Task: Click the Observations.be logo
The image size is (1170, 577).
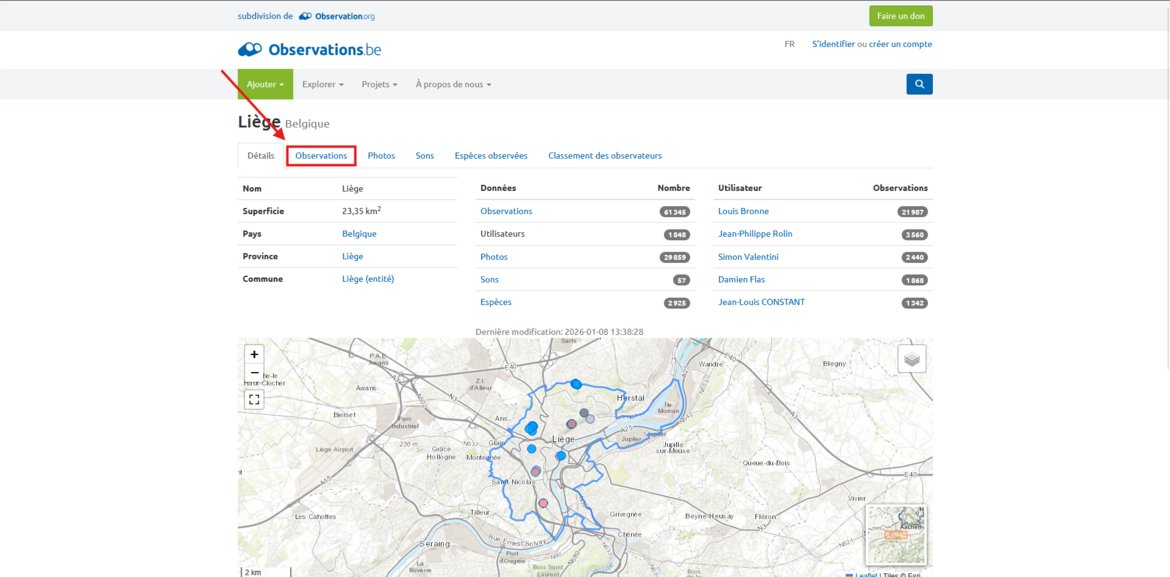Action: 309,49
